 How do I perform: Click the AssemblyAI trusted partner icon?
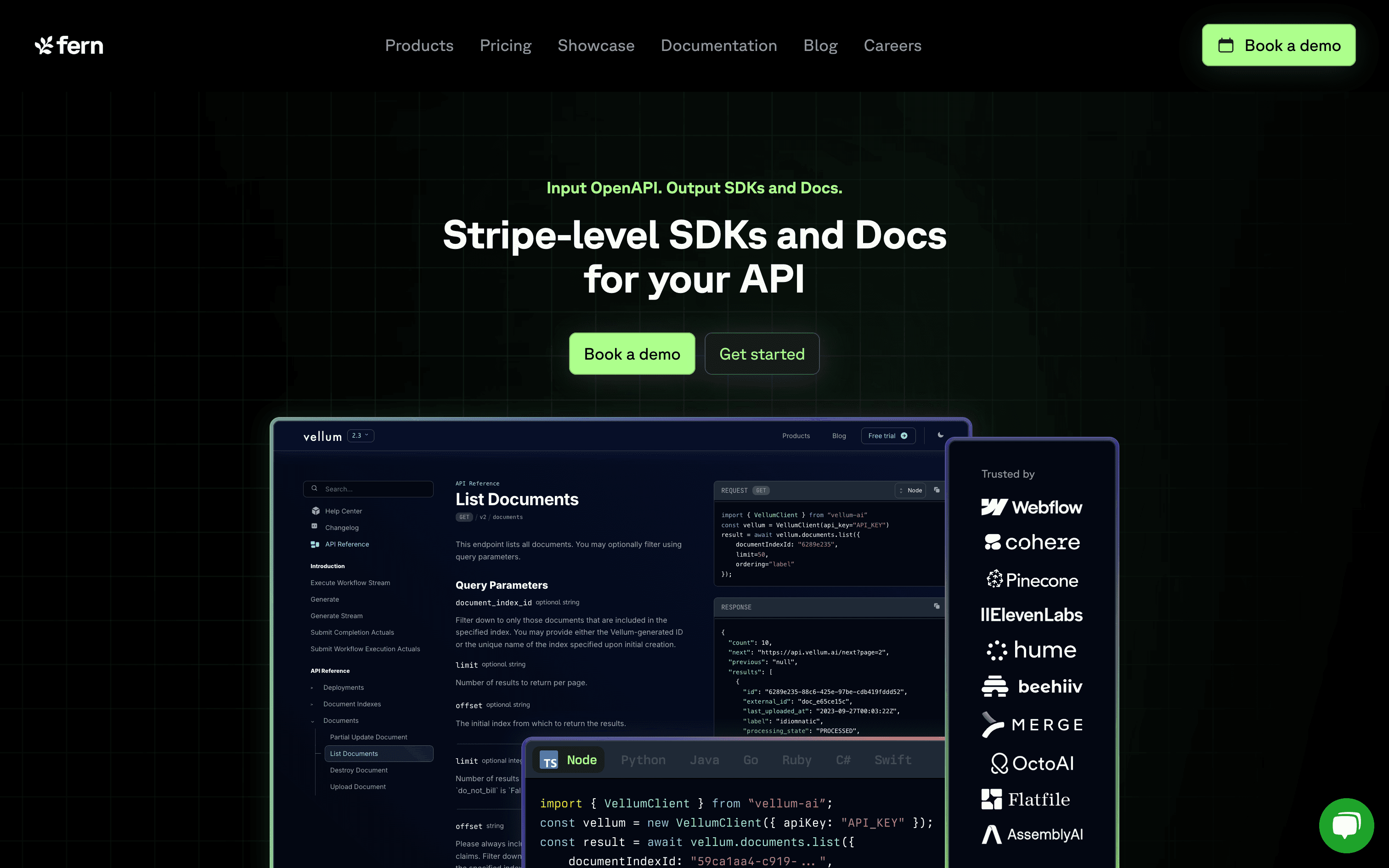point(1030,834)
